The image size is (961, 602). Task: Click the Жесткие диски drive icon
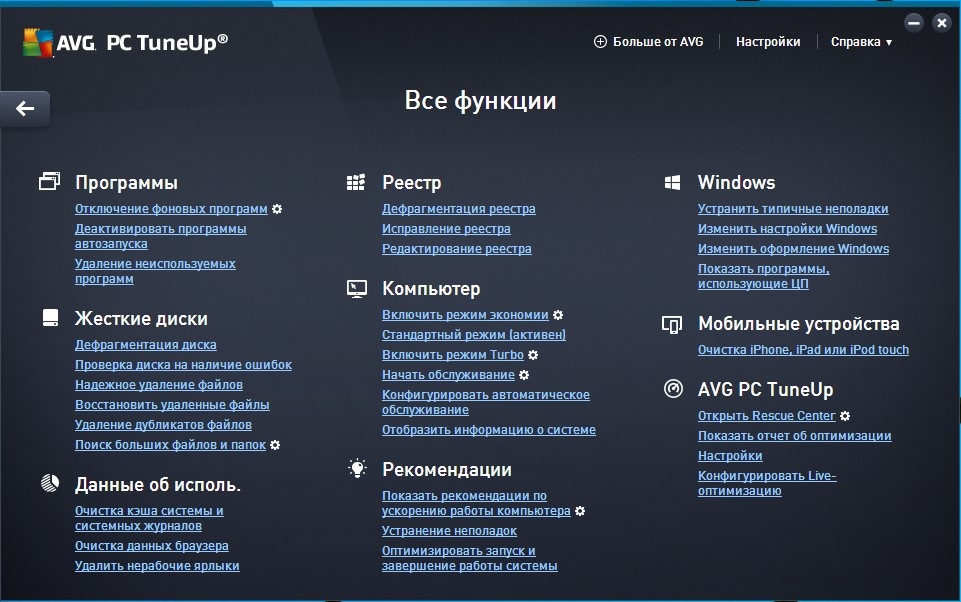50,318
